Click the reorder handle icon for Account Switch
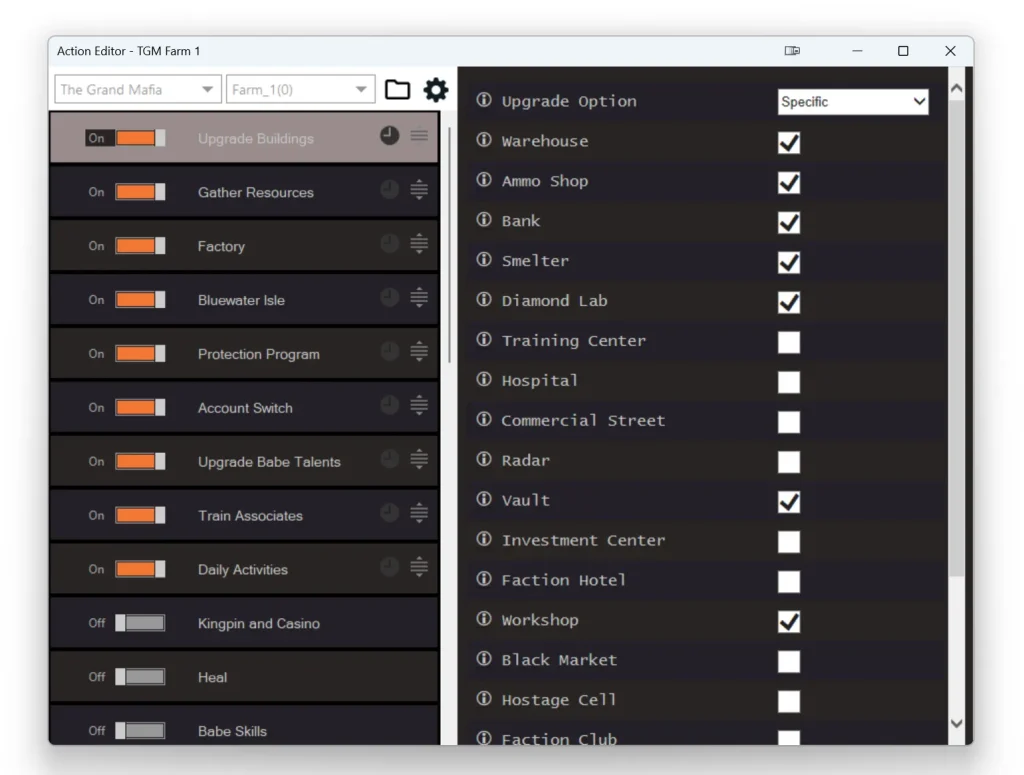The height and width of the screenshot is (775, 1024). click(419, 405)
